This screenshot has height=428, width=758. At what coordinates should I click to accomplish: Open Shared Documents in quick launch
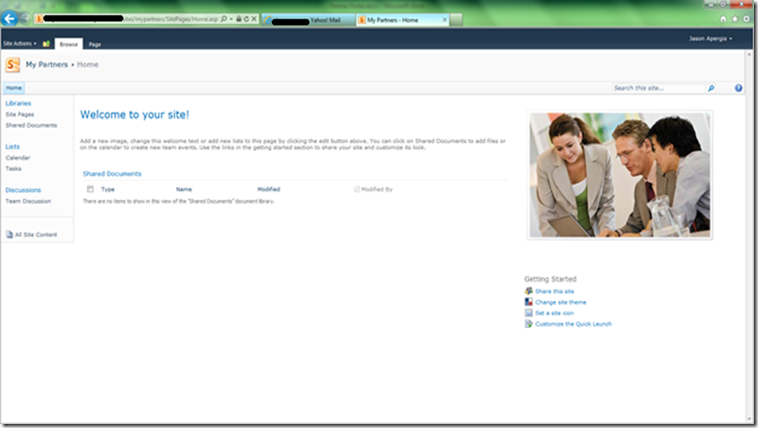pos(31,125)
